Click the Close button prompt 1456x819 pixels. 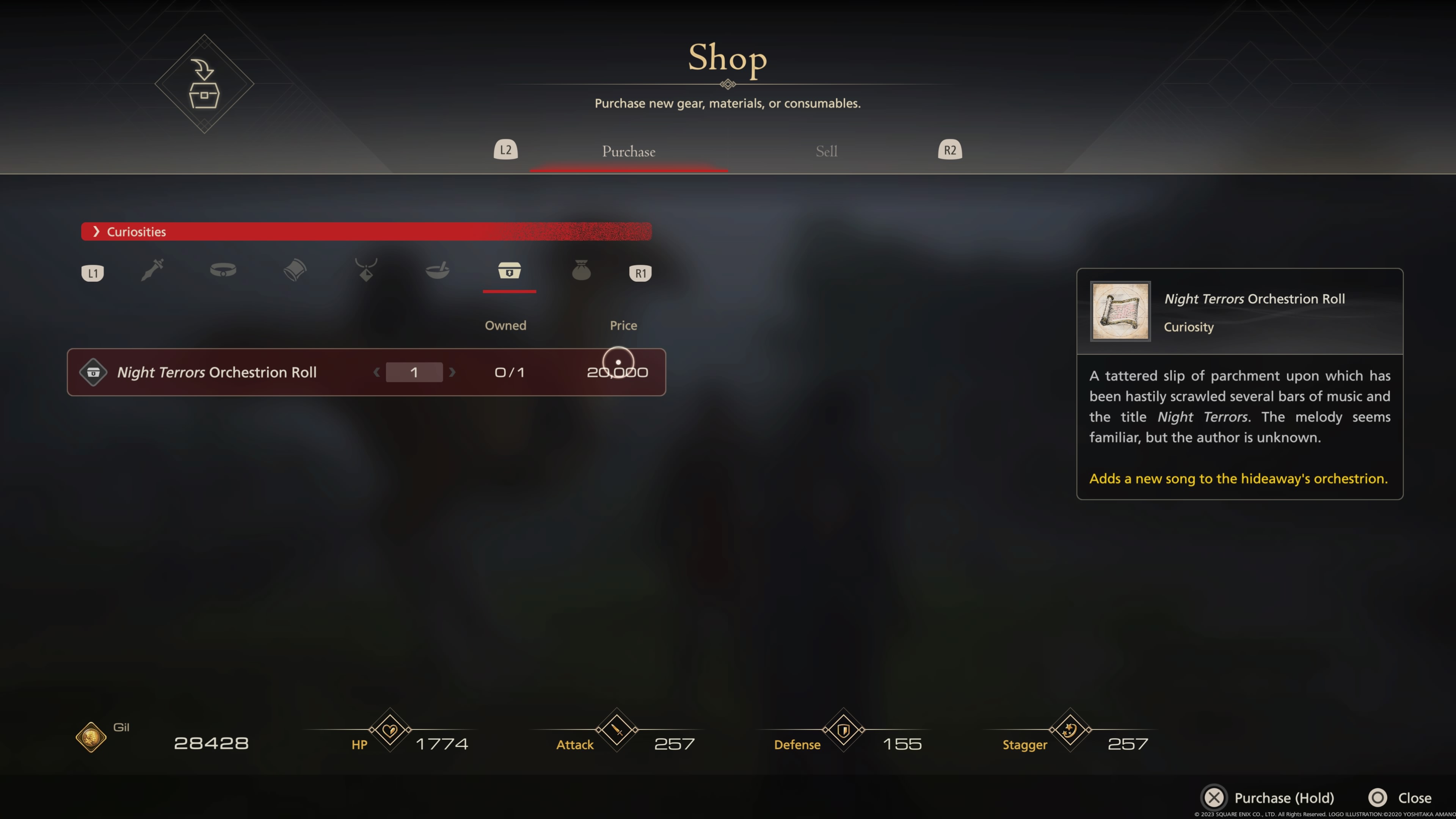click(x=1400, y=797)
